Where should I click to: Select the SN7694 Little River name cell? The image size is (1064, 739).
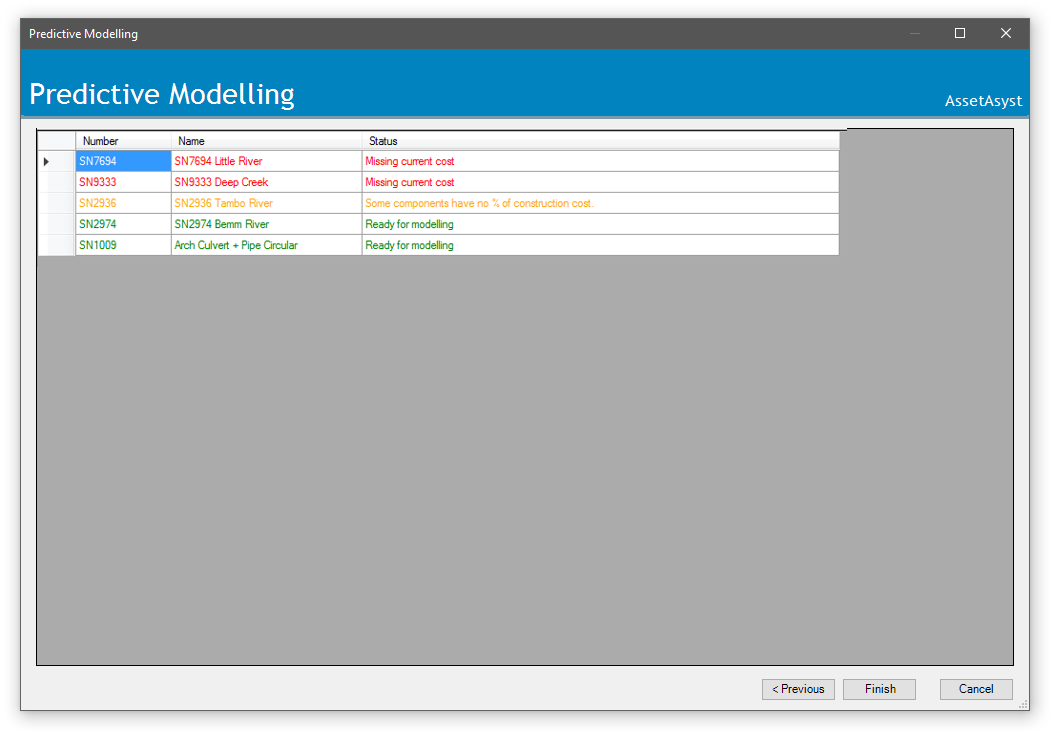pos(266,161)
